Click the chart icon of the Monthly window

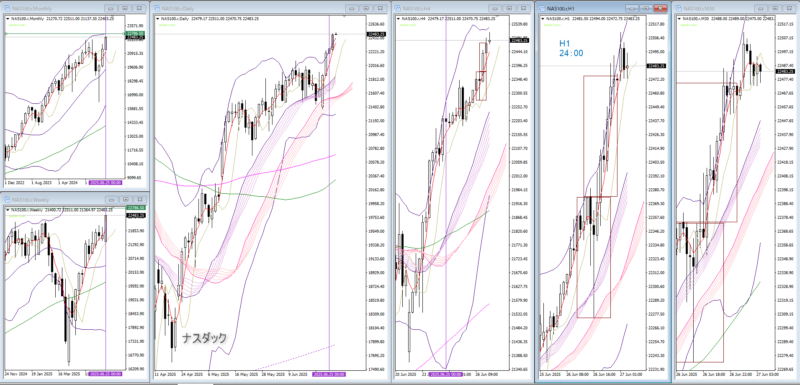tap(7, 9)
